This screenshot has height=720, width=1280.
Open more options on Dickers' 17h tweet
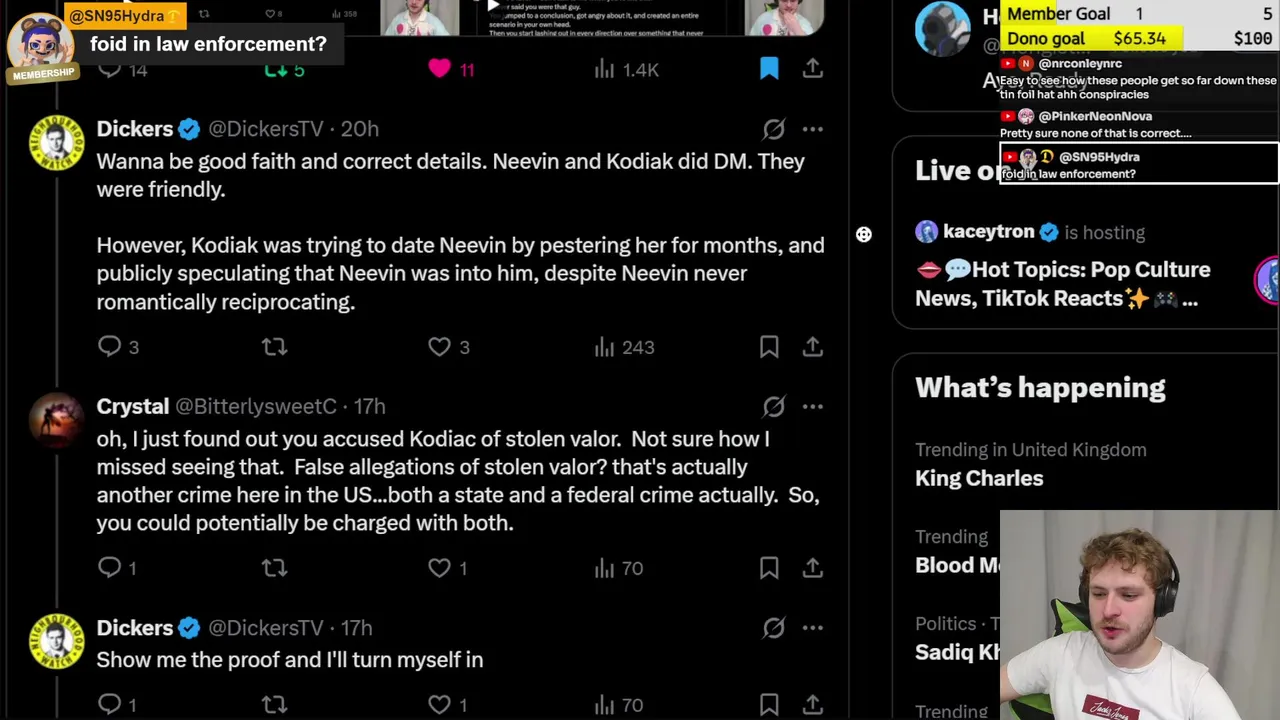(813, 628)
